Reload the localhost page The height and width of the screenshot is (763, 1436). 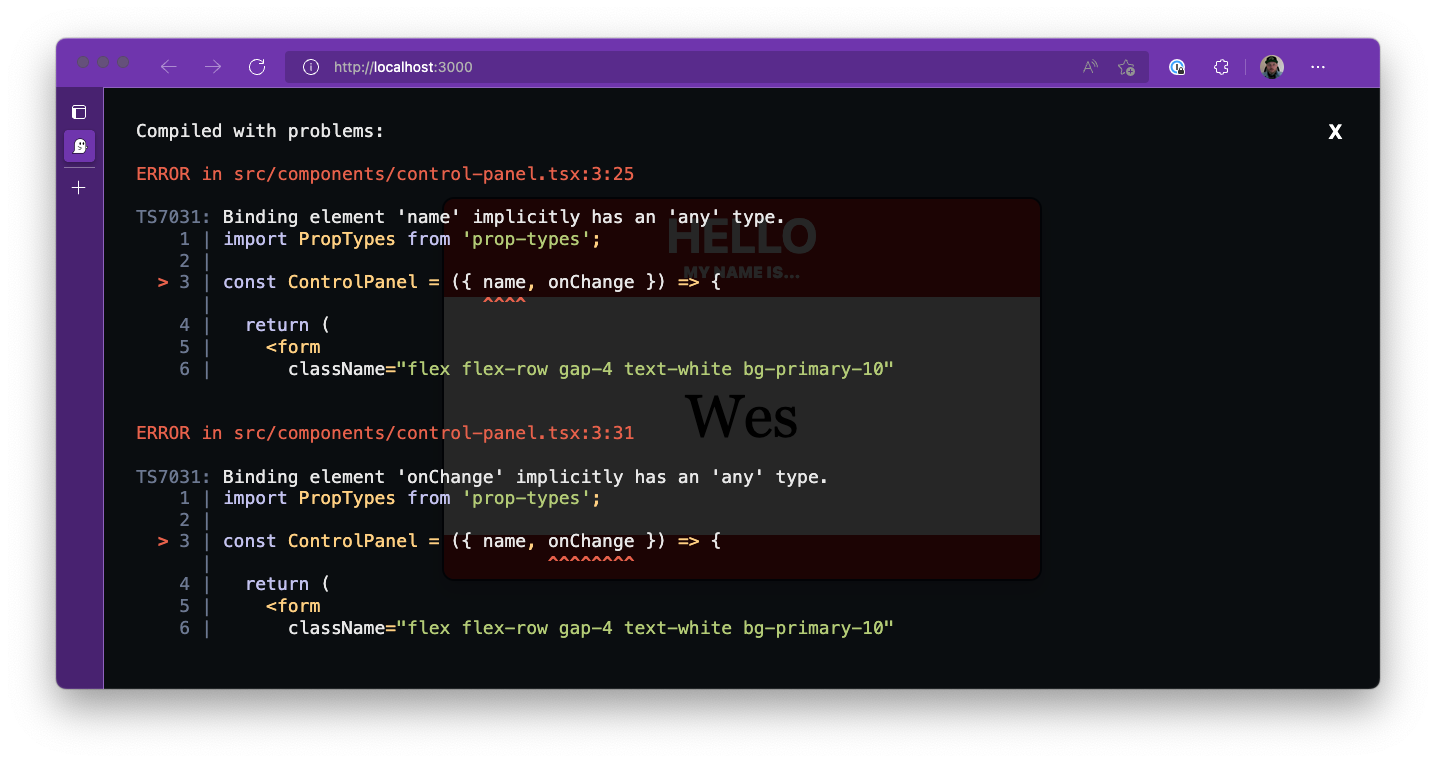(x=257, y=67)
